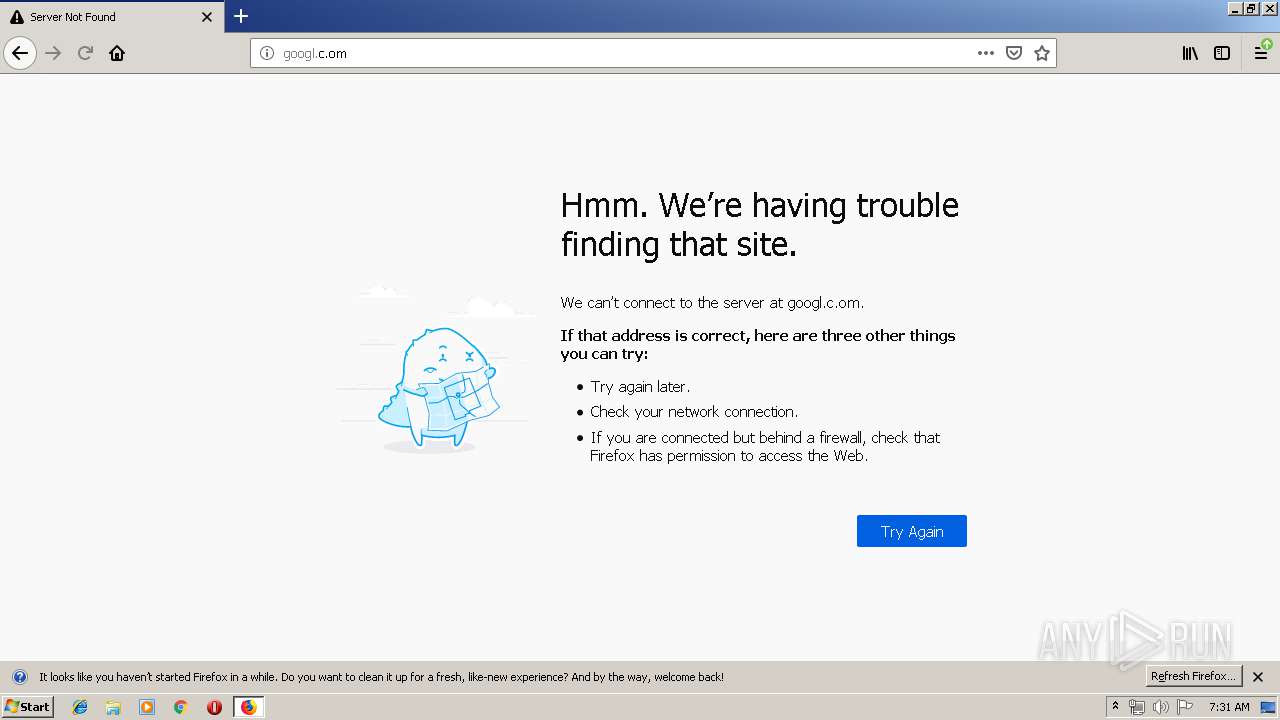The width and height of the screenshot is (1280, 720).
Task: Launch Internet Explorer from the taskbar
Action: 80,707
